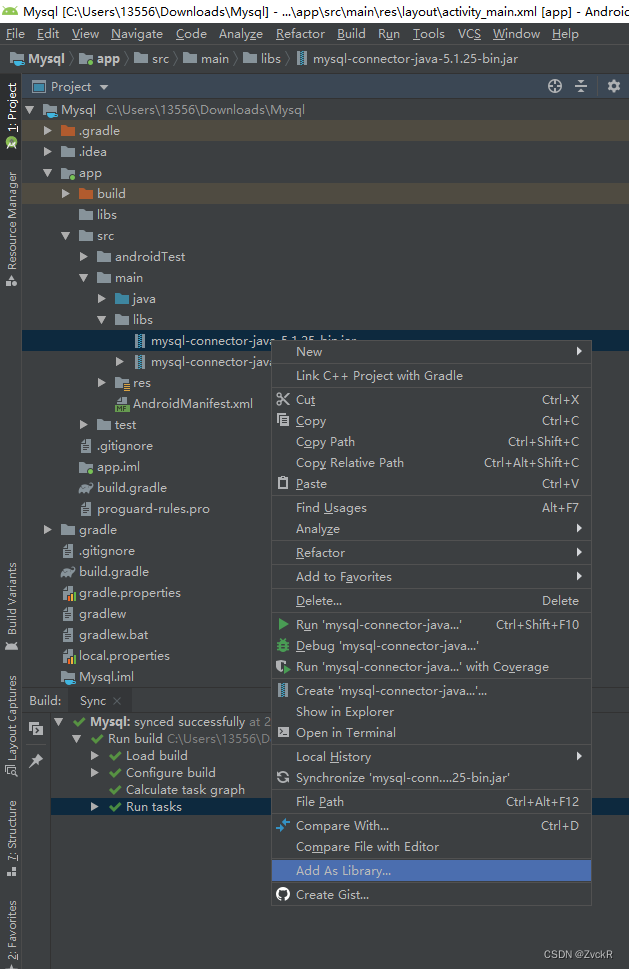Click the Copy icon in context menu
Screen dimensions: 629x969
[x=283, y=420]
